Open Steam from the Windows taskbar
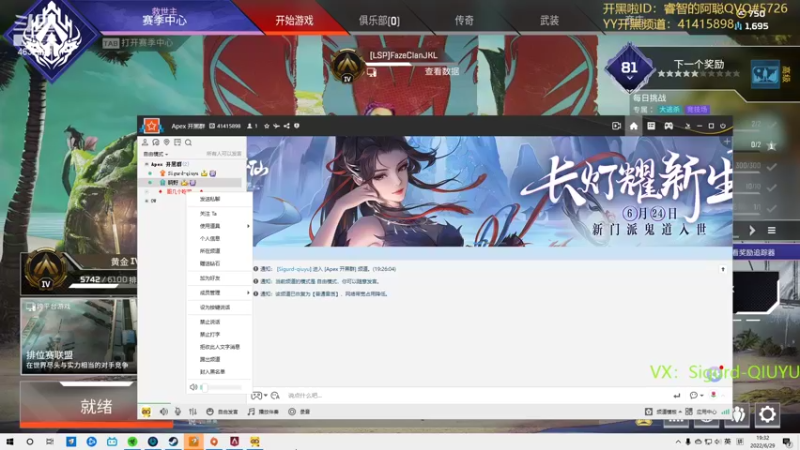The height and width of the screenshot is (450, 800). point(173,441)
